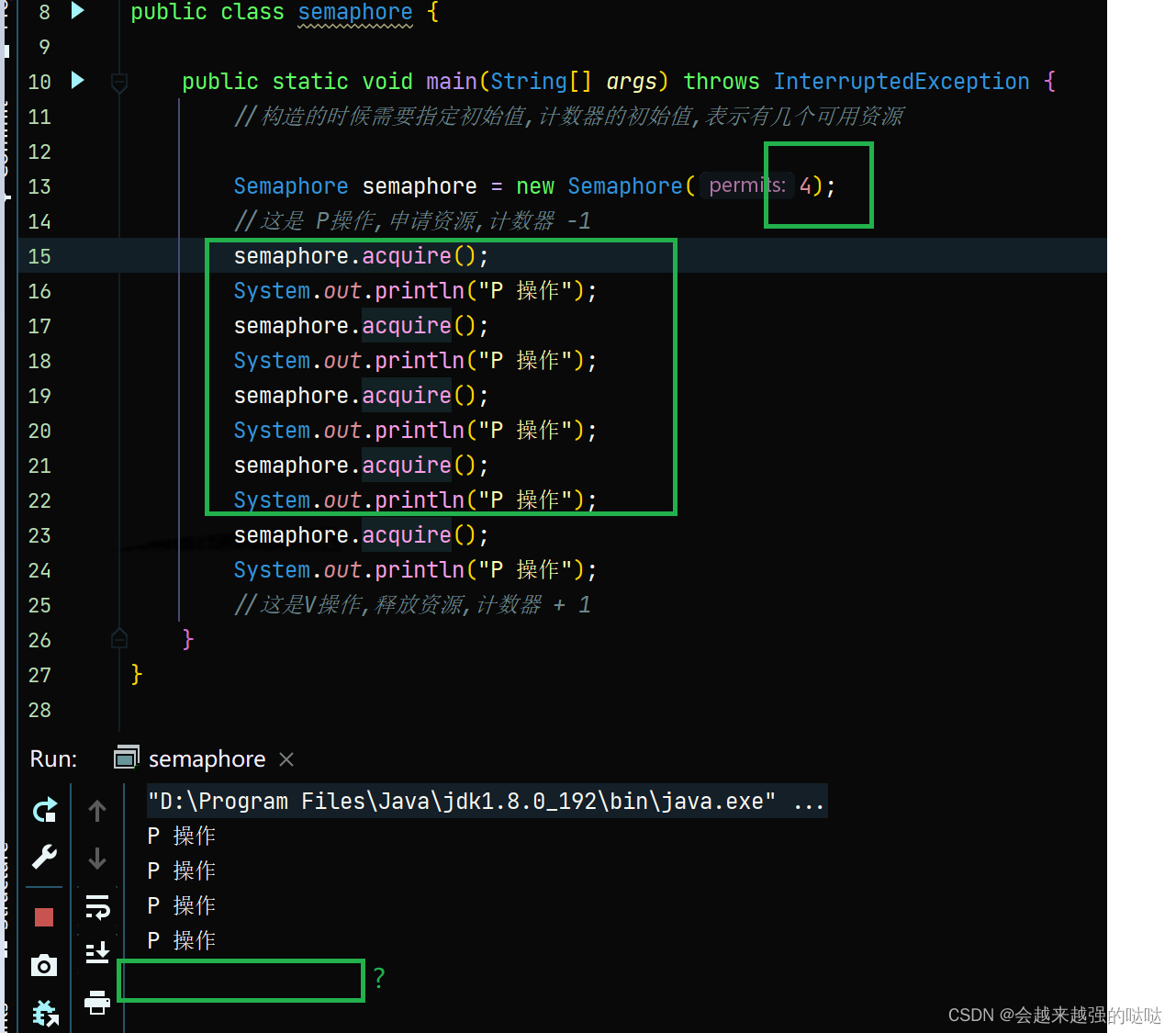Dump threads using the camera icon
The width and height of the screenshot is (1176, 1033).
pos(44,965)
